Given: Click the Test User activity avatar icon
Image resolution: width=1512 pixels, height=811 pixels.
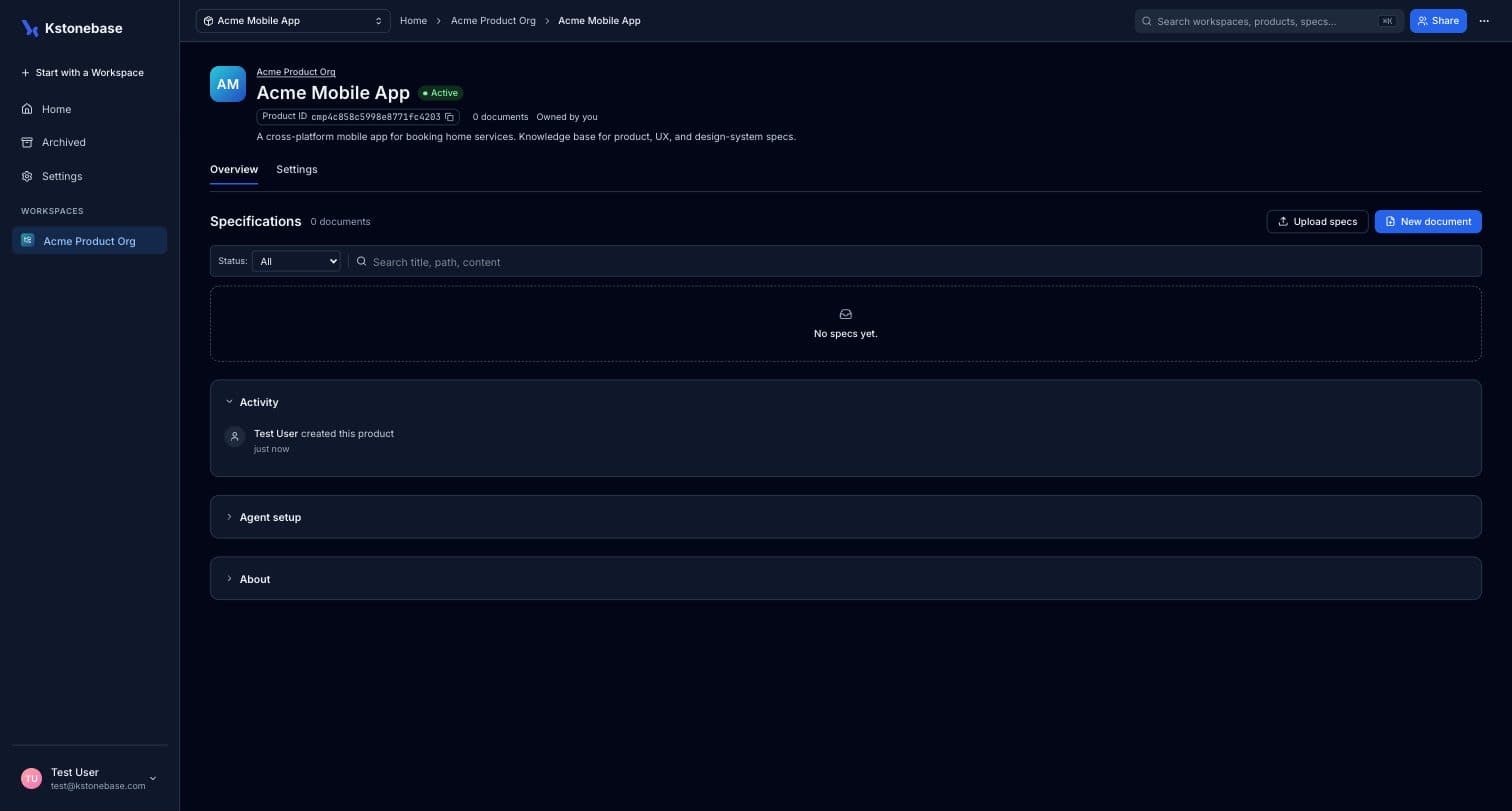Looking at the screenshot, I should coord(234,437).
